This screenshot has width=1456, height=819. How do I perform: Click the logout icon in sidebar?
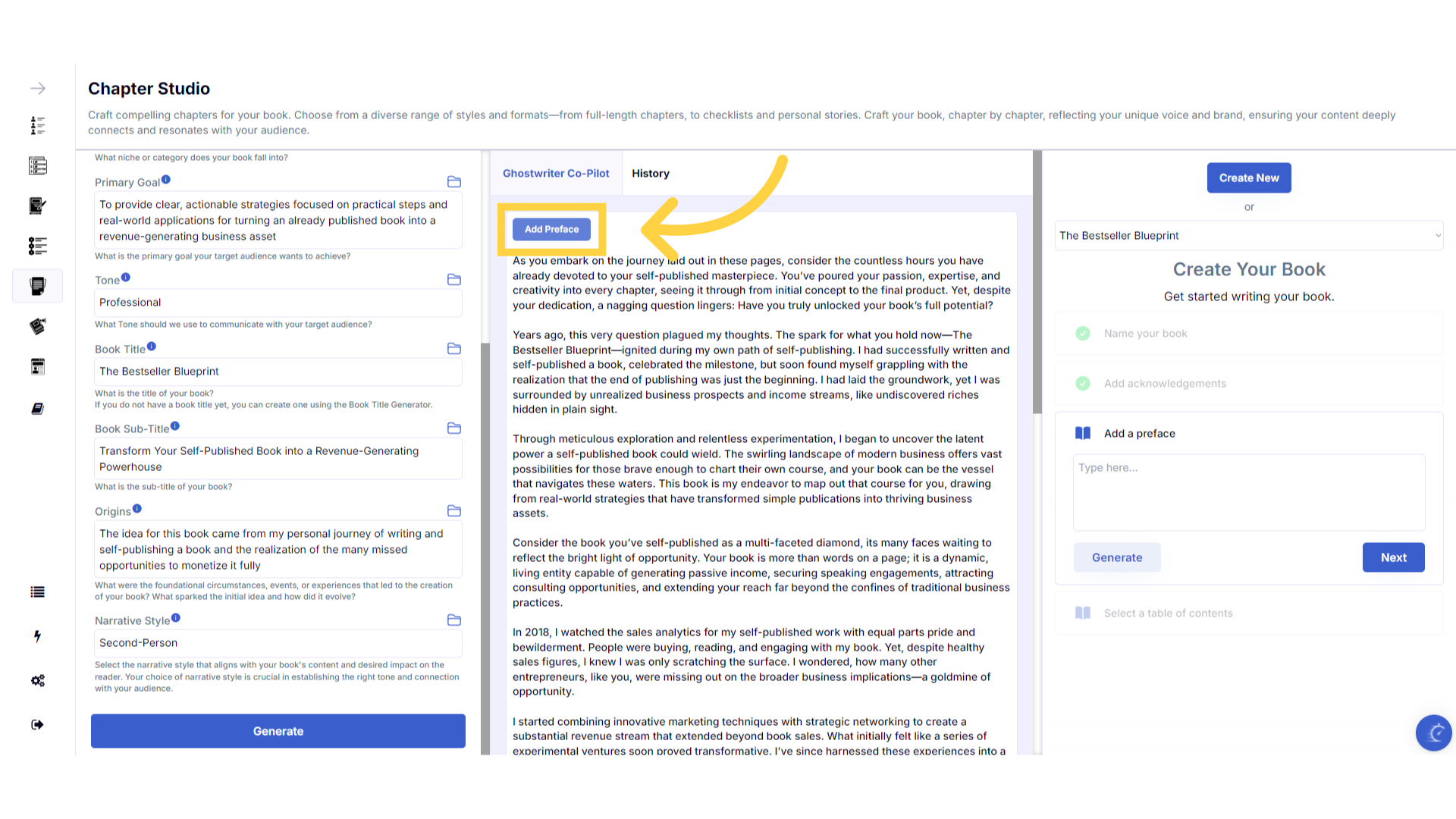click(37, 724)
